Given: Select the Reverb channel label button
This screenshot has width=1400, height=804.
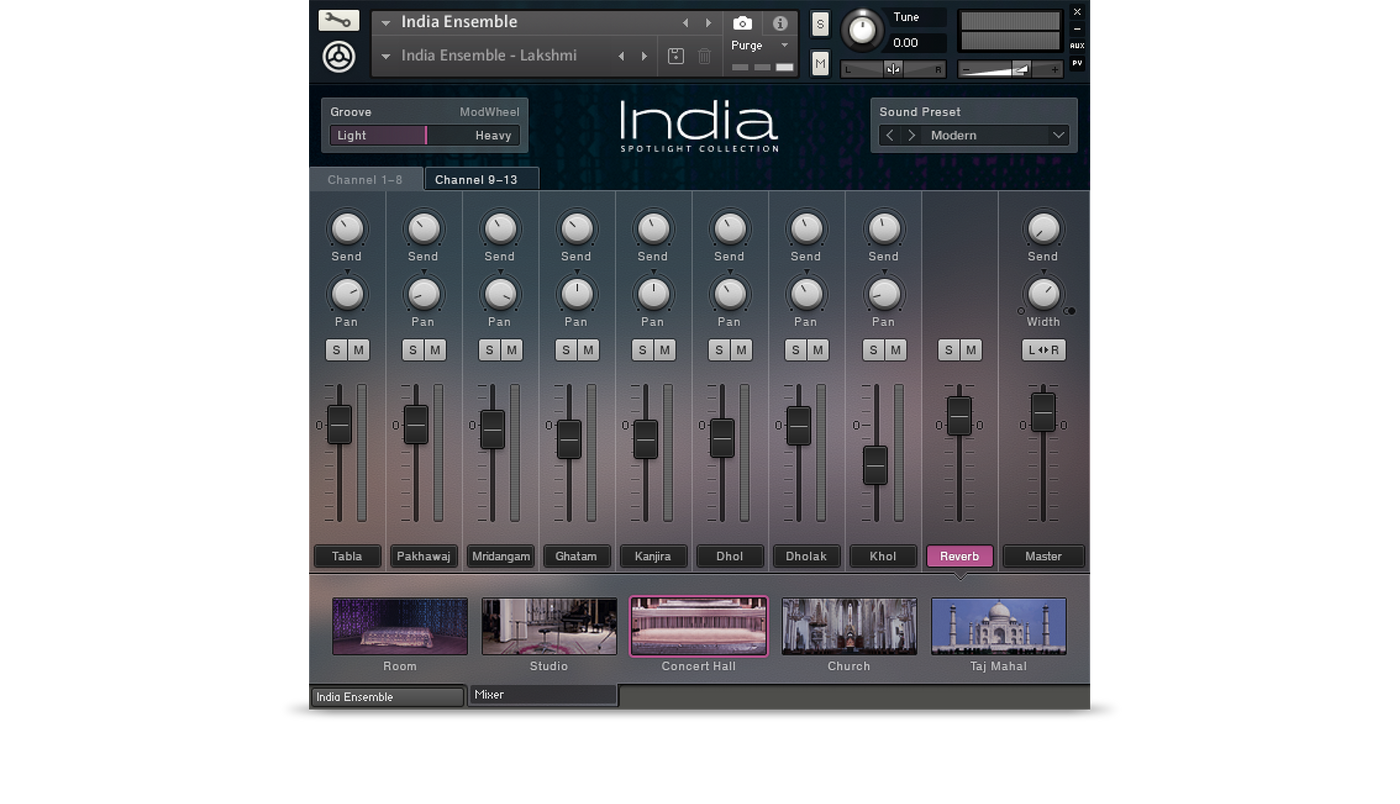Looking at the screenshot, I should click(960, 556).
